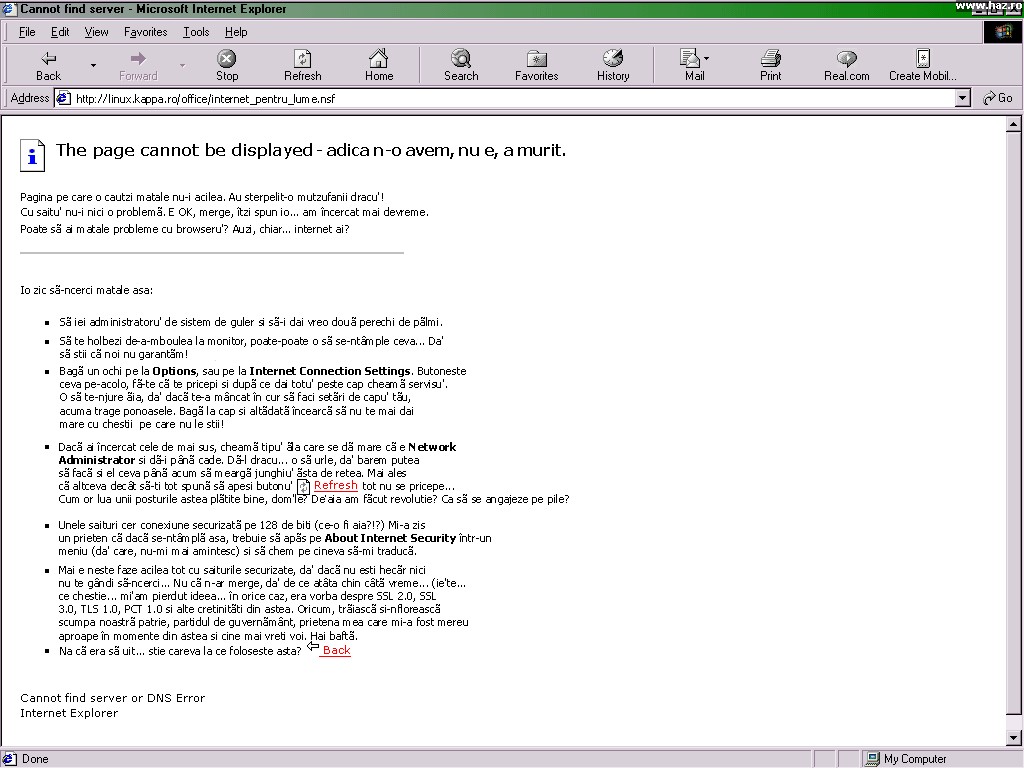Open the Tools menu

[196, 32]
